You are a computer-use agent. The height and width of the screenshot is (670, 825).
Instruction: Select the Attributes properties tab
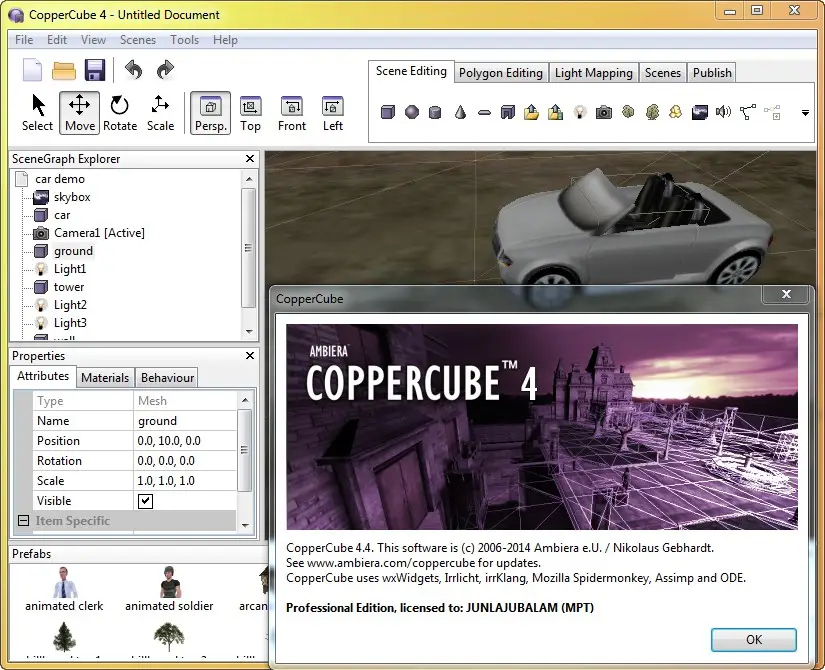tap(43, 376)
